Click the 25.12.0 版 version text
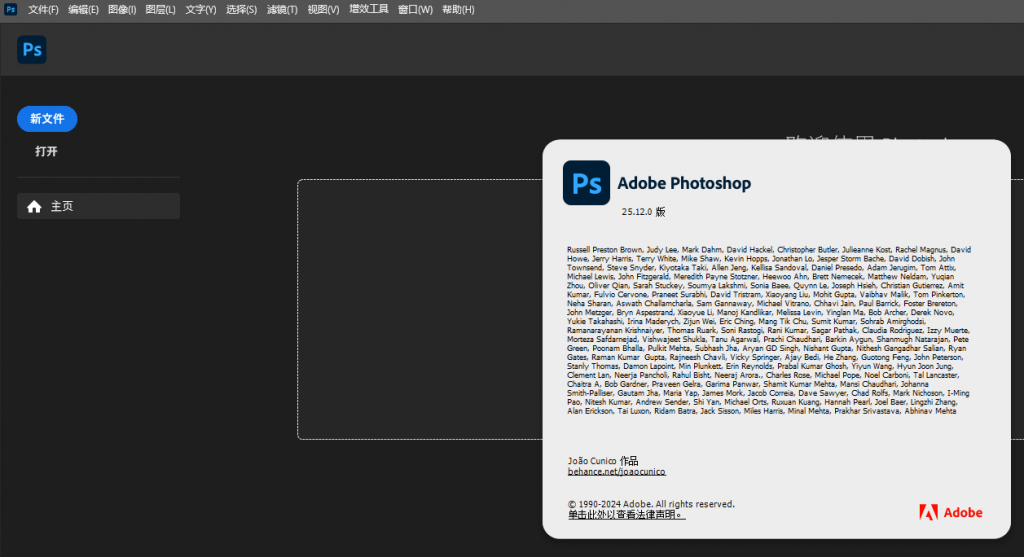 643,212
